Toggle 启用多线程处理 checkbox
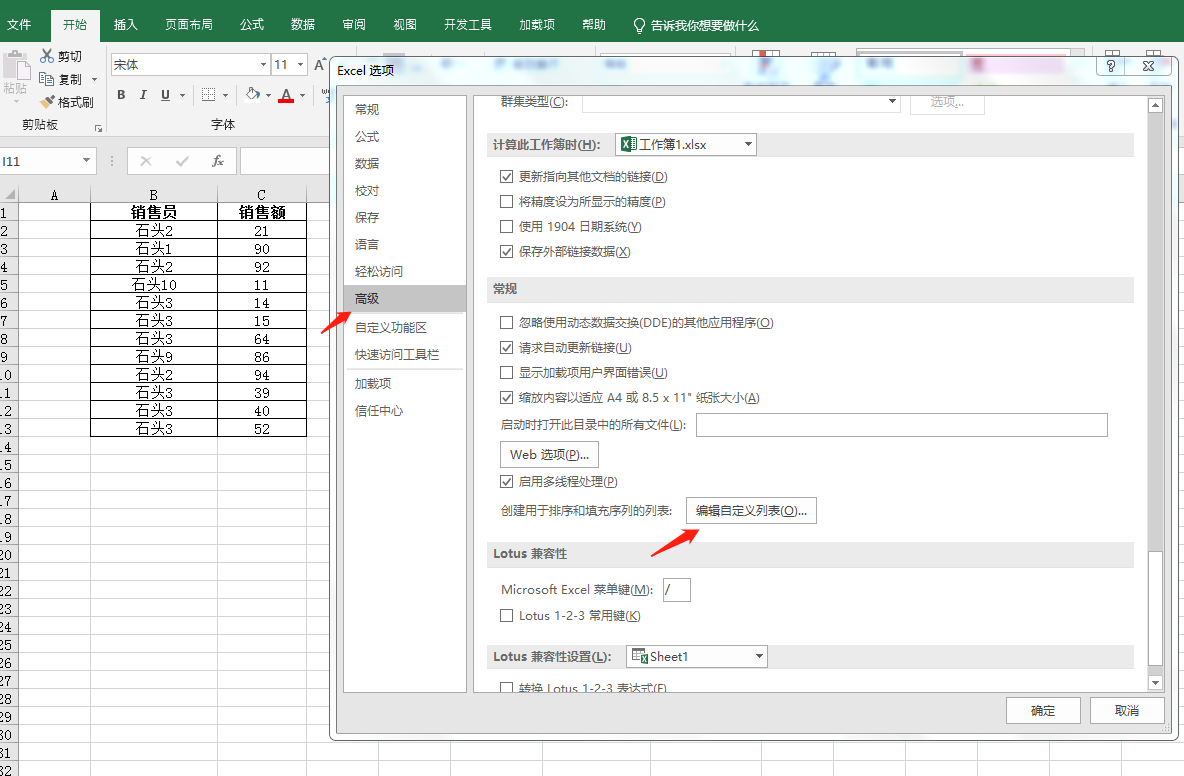Image resolution: width=1184 pixels, height=776 pixels. (507, 482)
